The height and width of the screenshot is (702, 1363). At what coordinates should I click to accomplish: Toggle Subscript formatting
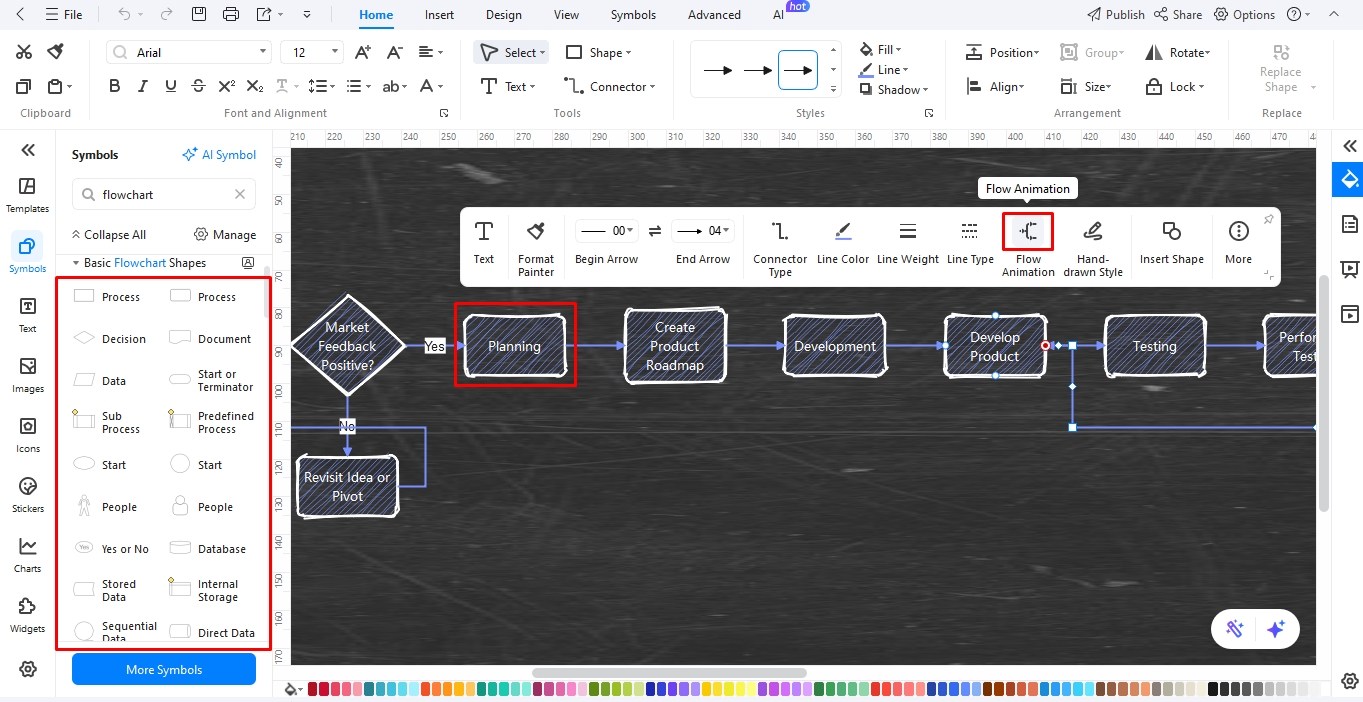[255, 86]
